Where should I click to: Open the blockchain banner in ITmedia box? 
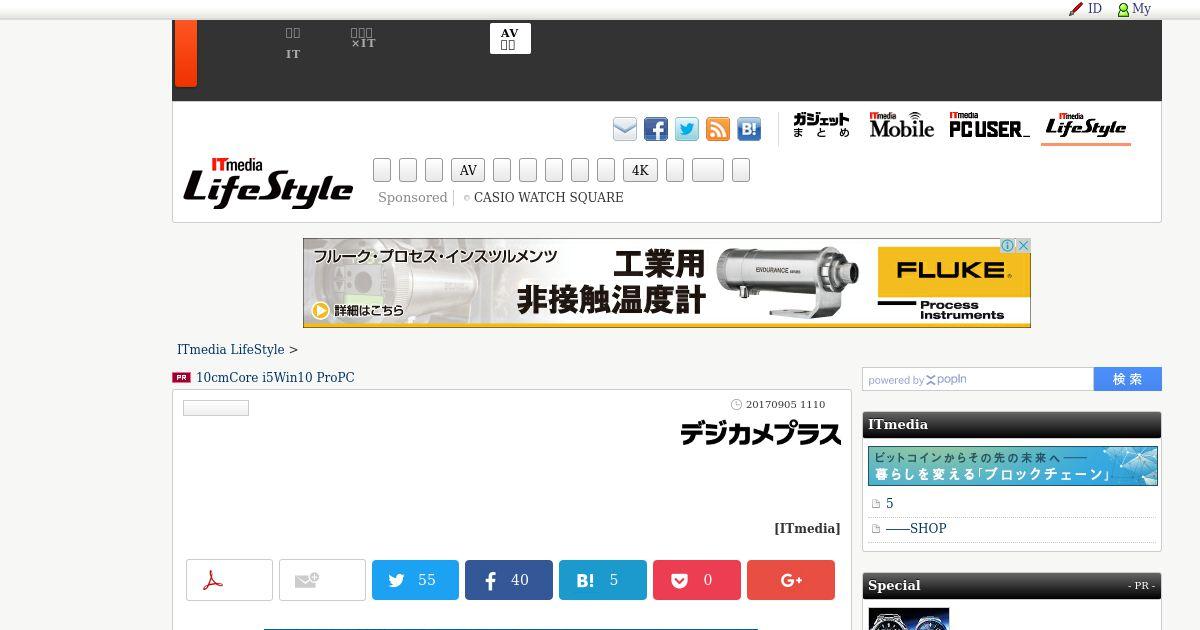pyautogui.click(x=1013, y=466)
